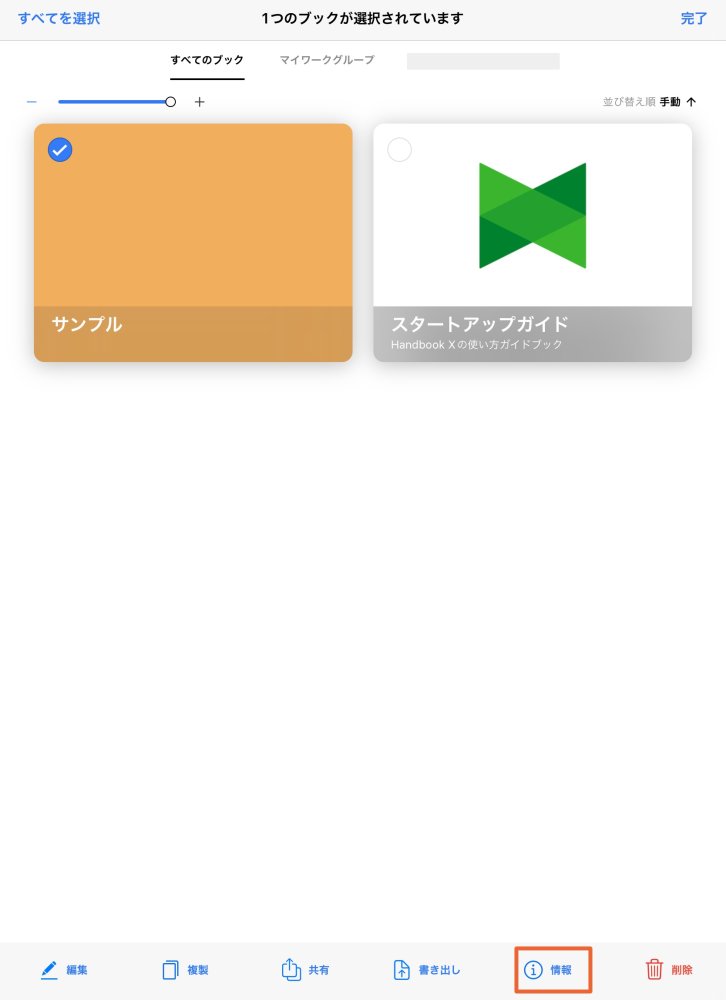Decrease thumbnail size with minus icon
The width and height of the screenshot is (726, 1000).
point(31,102)
